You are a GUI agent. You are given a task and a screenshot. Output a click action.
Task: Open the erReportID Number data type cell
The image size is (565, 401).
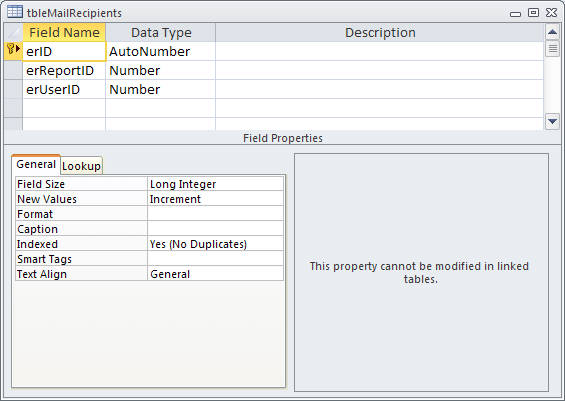click(160, 71)
